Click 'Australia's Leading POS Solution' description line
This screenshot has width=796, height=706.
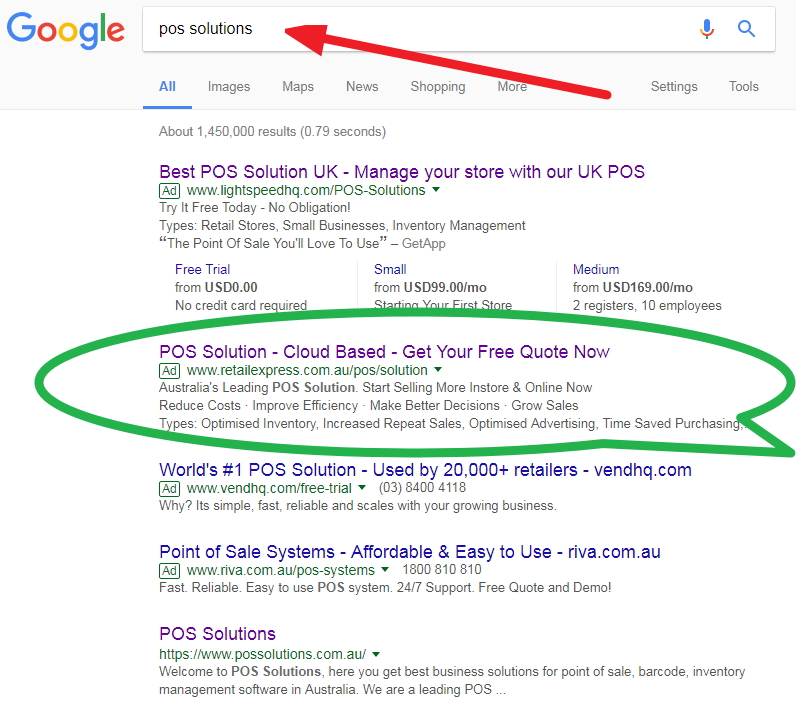click(x=375, y=388)
